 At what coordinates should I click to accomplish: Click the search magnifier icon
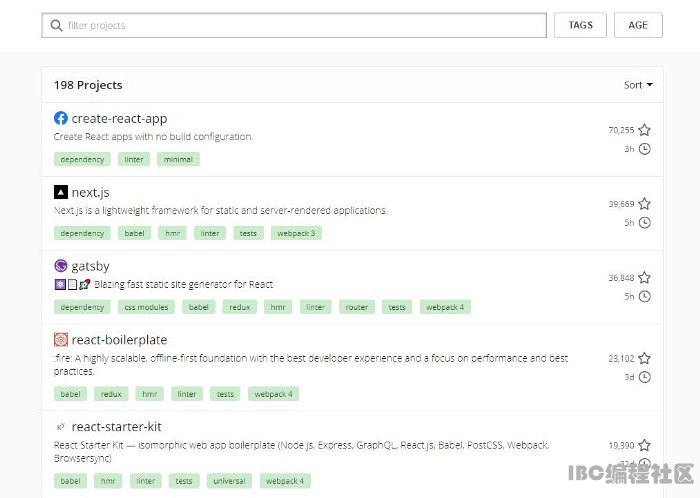[56, 25]
